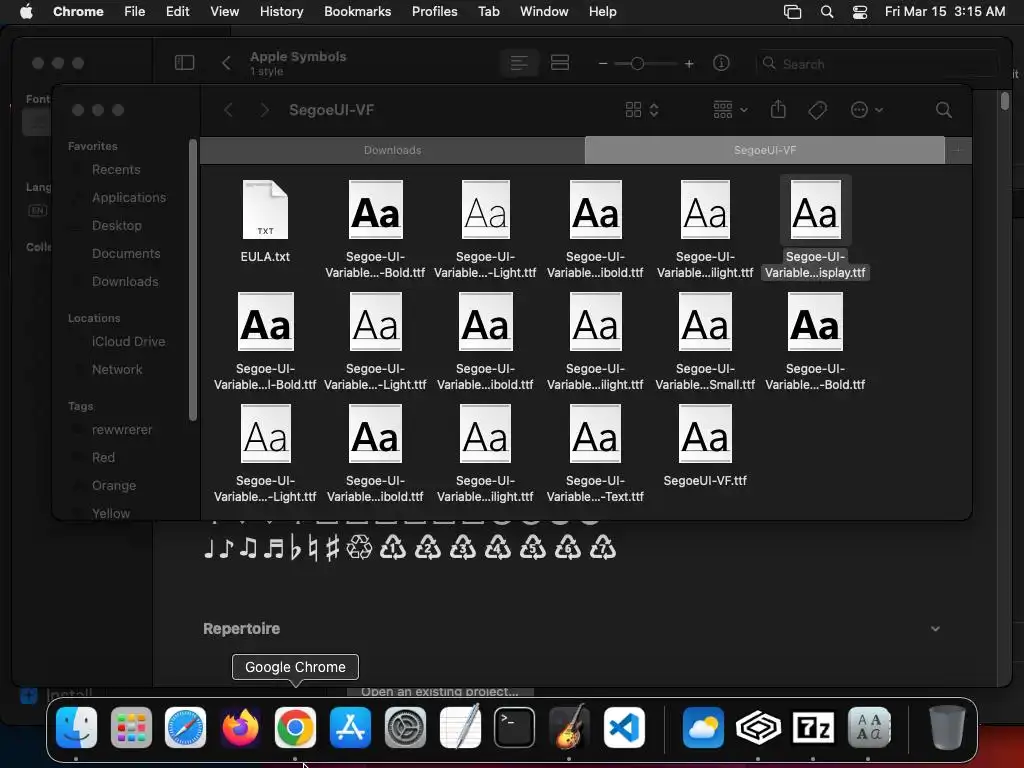Screen dimensions: 1024x768
Task: Open System Settings from the dock
Action: [x=406, y=728]
